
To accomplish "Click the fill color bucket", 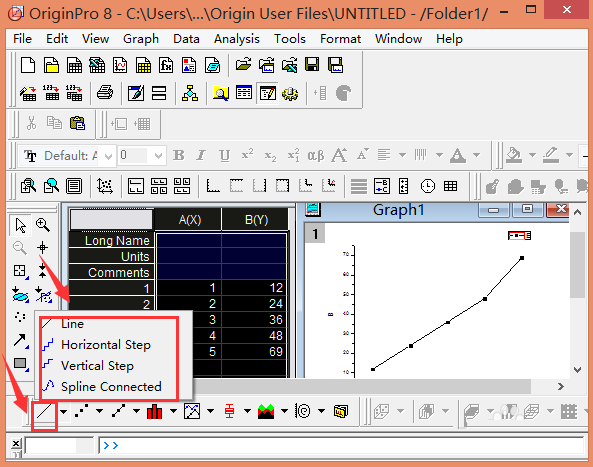I will click(x=514, y=155).
